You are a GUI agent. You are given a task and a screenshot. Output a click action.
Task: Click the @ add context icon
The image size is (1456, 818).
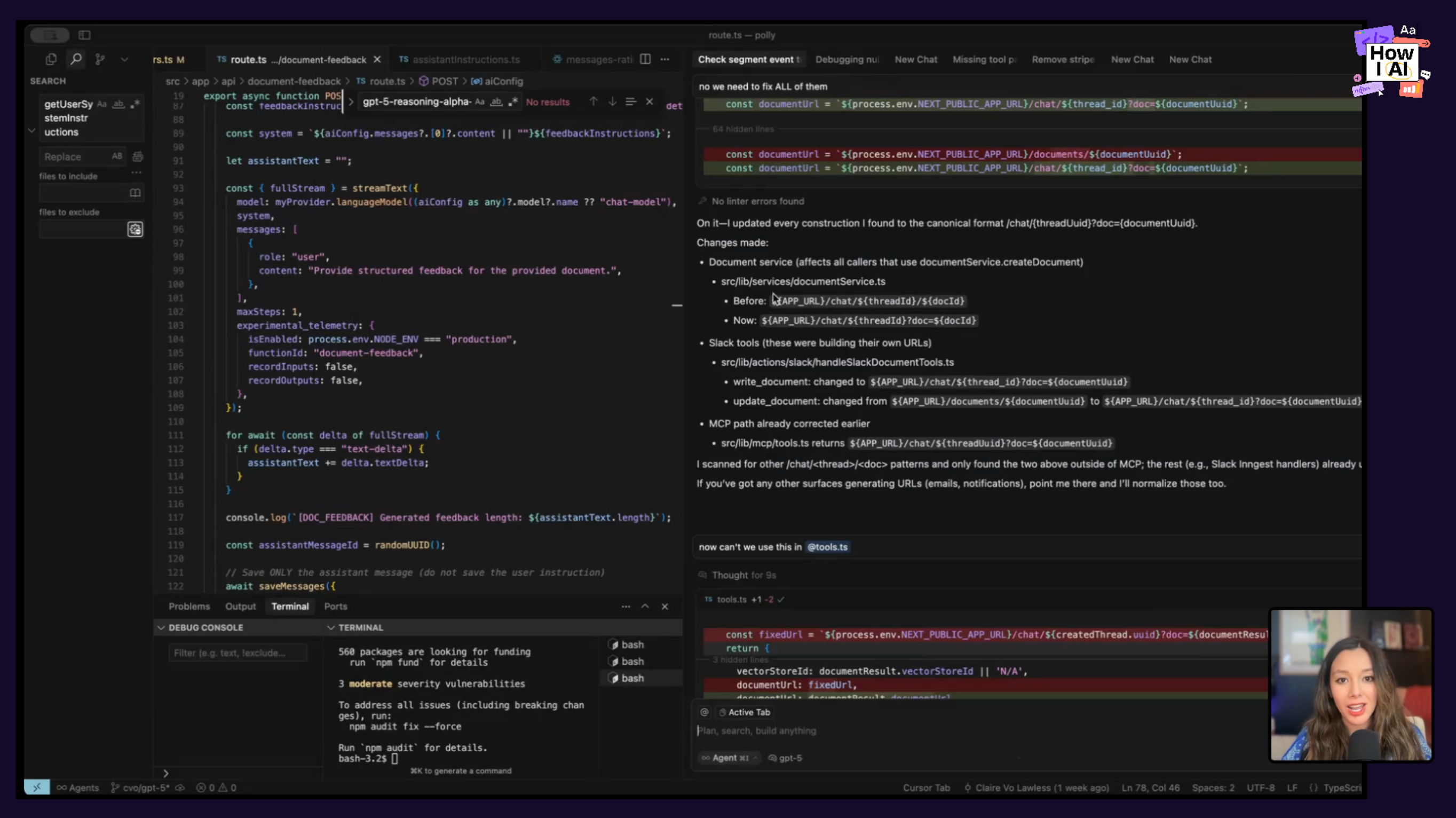click(x=705, y=712)
